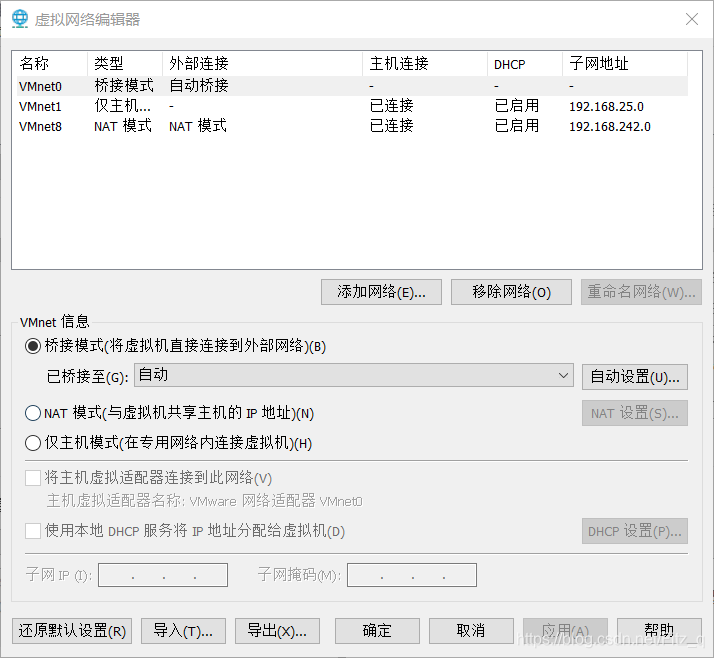Select 仅主机模式 radio button

coord(33,443)
